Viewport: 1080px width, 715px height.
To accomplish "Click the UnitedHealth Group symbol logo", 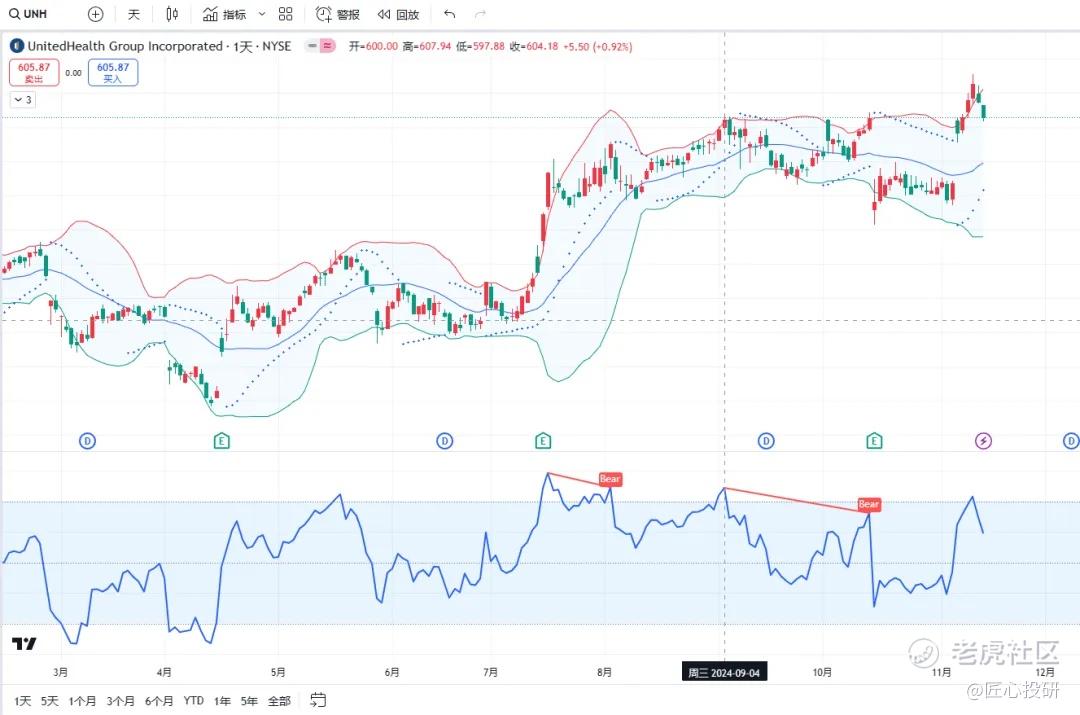I will tap(17, 46).
